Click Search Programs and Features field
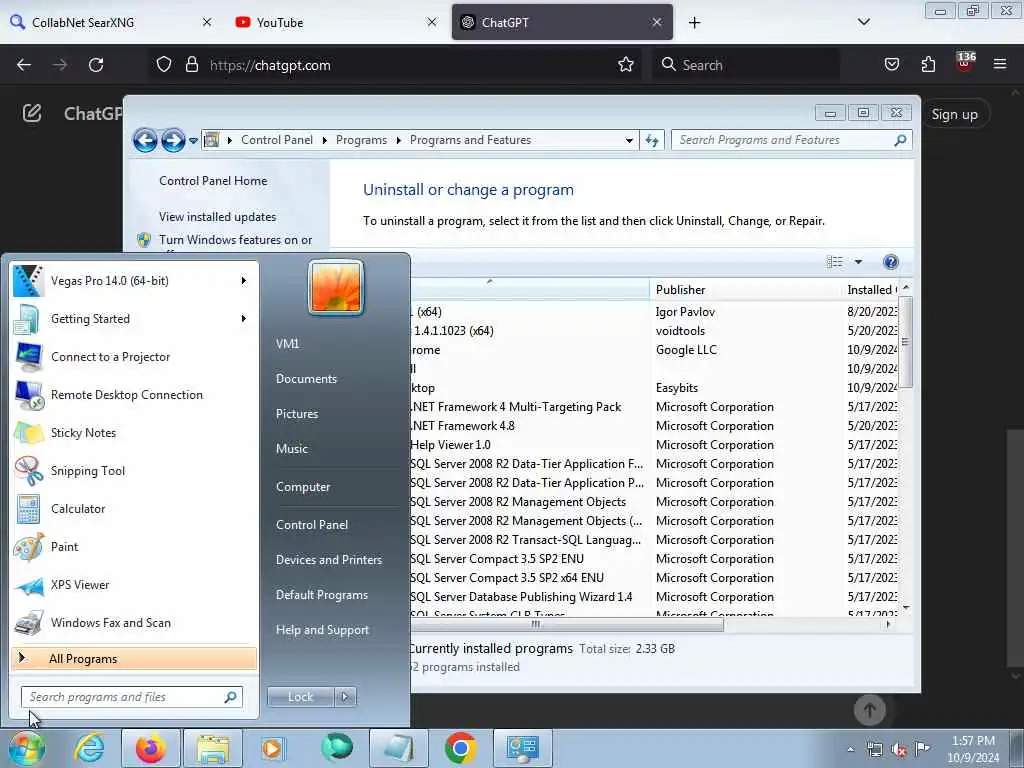 (x=792, y=140)
